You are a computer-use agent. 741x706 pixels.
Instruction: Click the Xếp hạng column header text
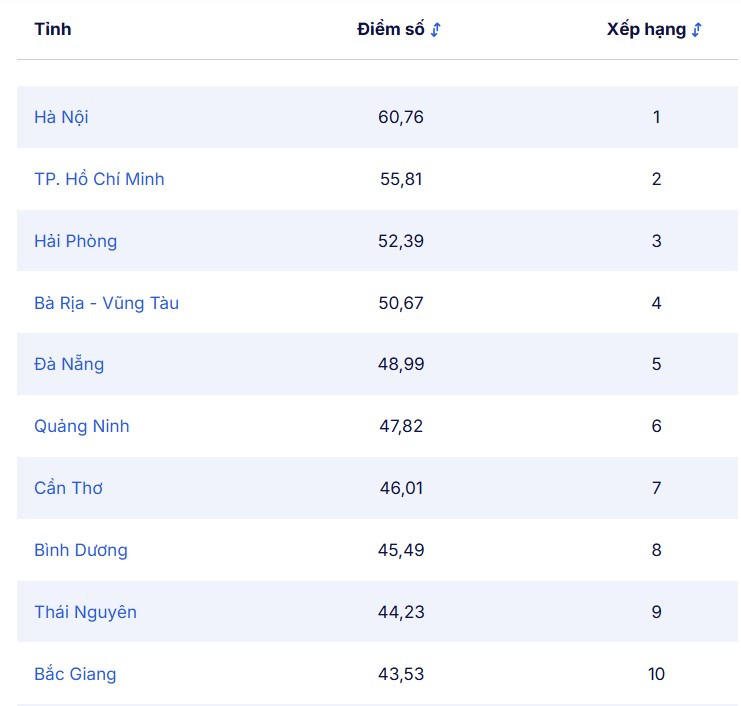coord(646,29)
